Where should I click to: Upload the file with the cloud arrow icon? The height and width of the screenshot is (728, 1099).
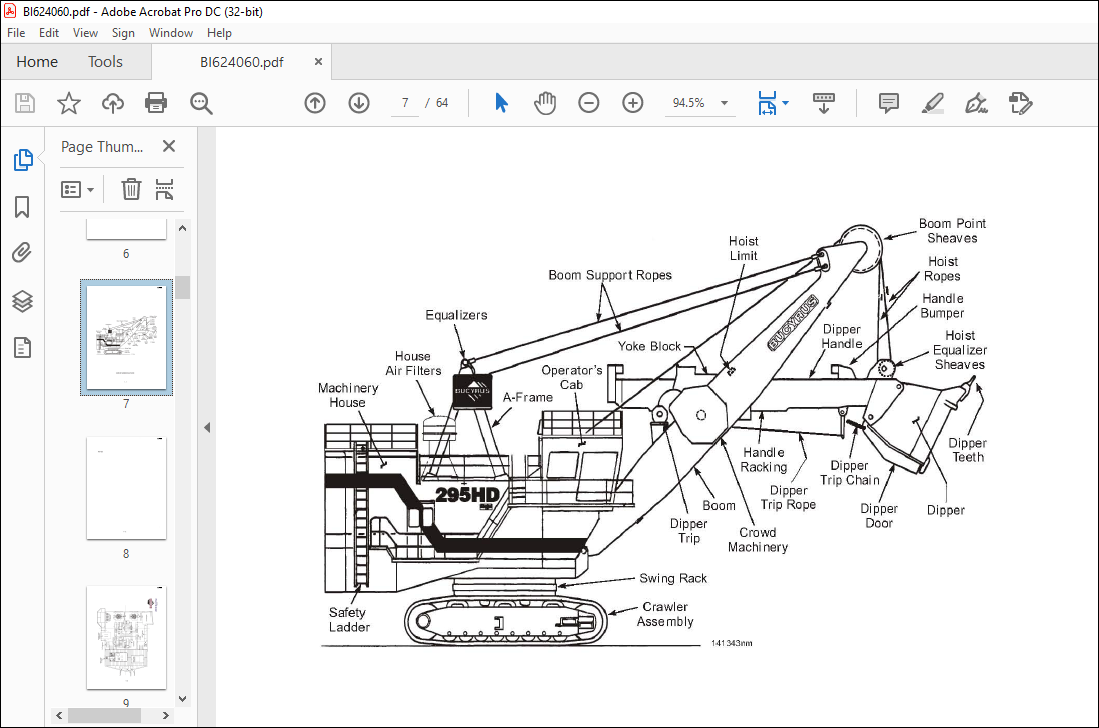112,103
